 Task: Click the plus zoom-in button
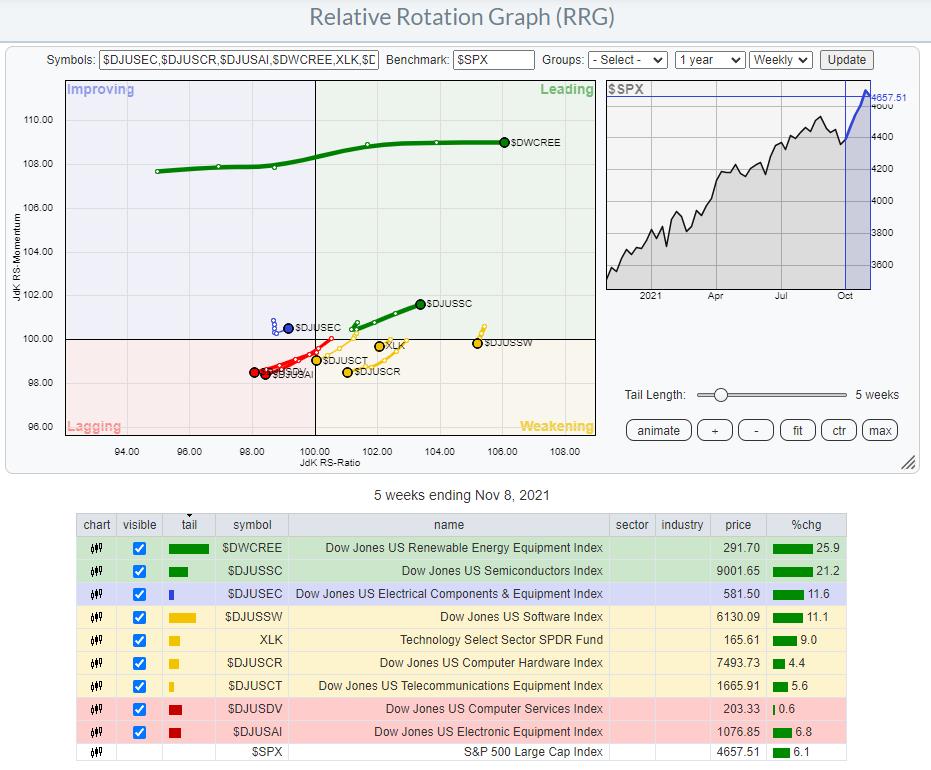coord(714,431)
